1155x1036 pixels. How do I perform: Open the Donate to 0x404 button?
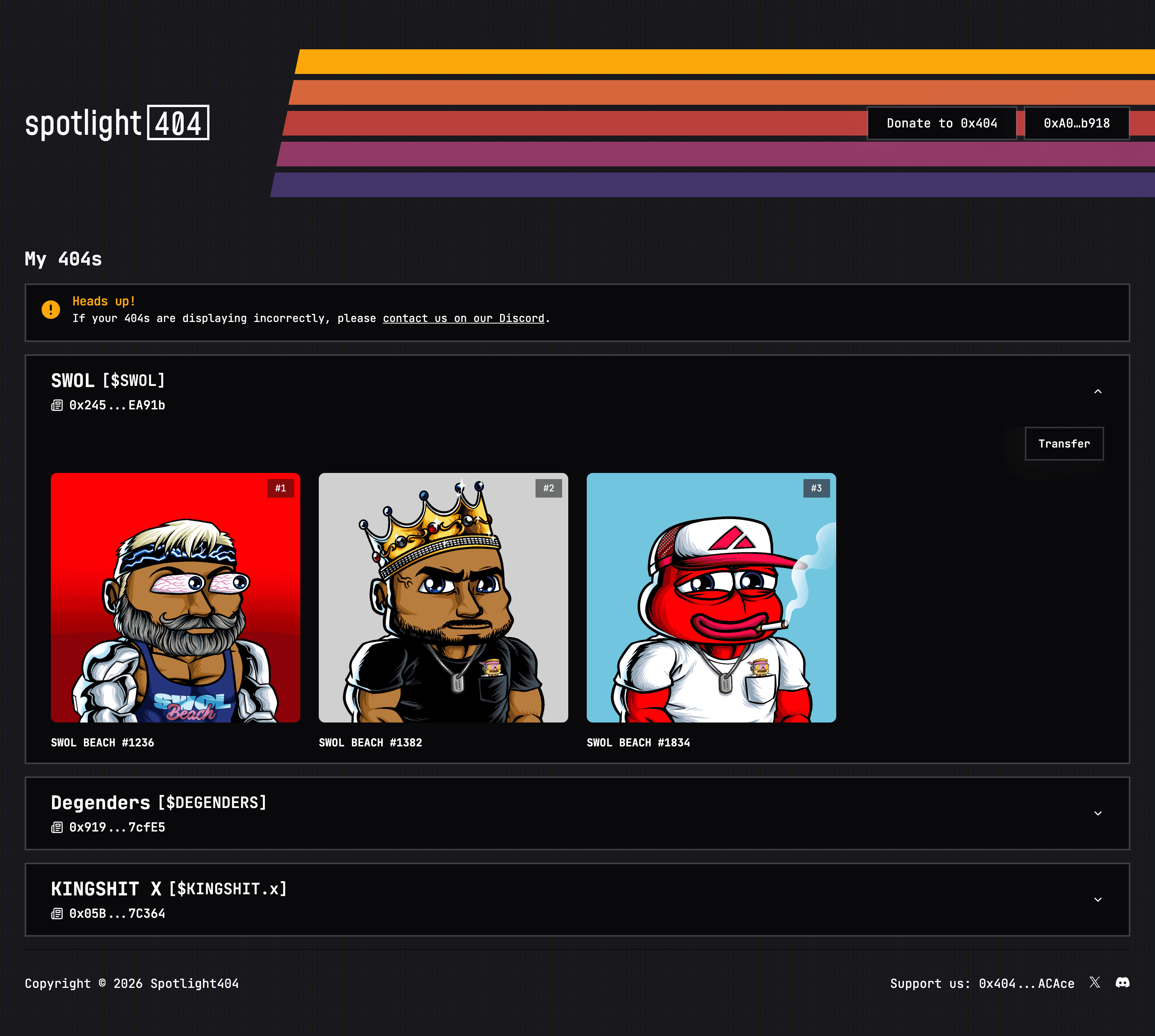[942, 123]
